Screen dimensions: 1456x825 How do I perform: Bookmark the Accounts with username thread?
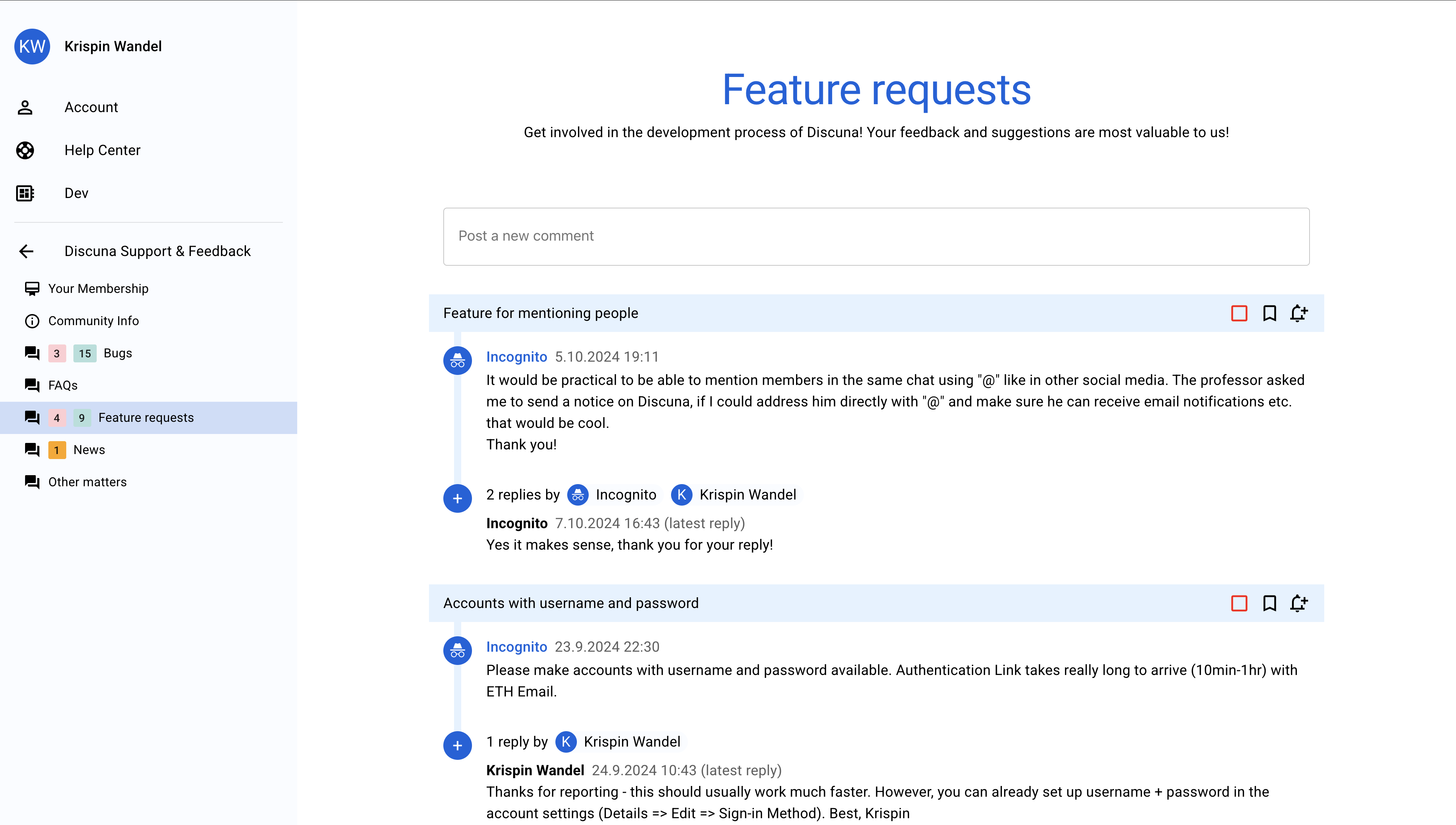point(1269,603)
